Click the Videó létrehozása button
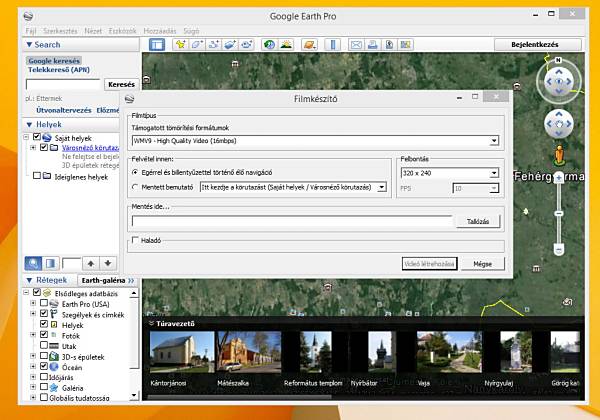Image resolution: width=600 pixels, height=420 pixels. coord(429,264)
